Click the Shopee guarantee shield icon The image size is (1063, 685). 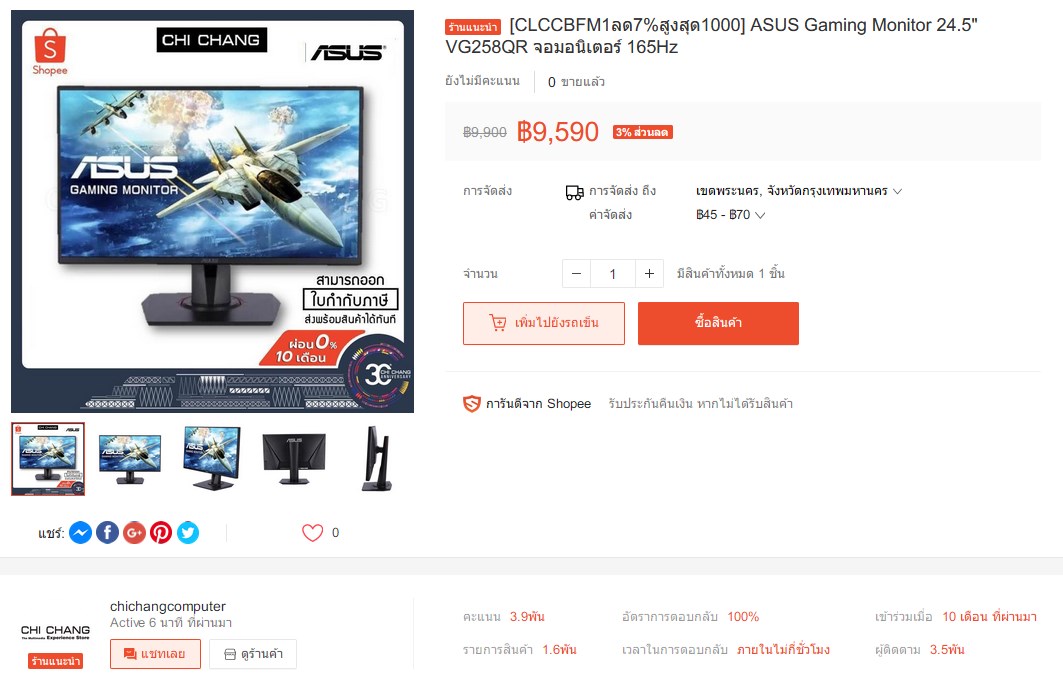tap(471, 404)
